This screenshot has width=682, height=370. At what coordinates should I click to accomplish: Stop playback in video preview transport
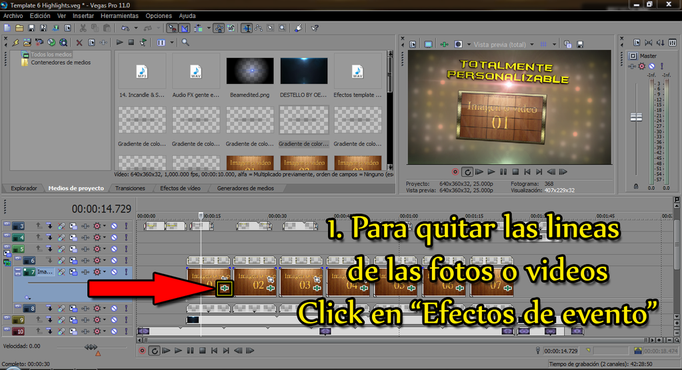pos(515,172)
